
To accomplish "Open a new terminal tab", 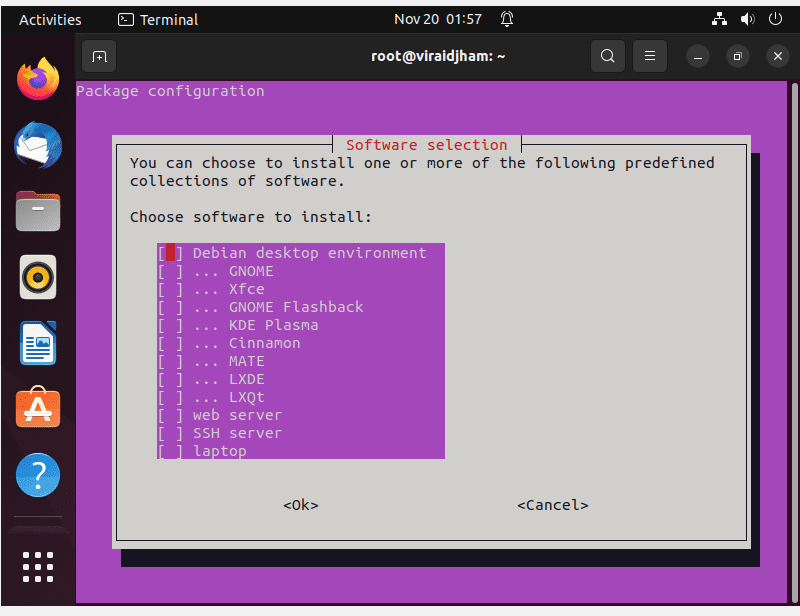I will [x=99, y=56].
